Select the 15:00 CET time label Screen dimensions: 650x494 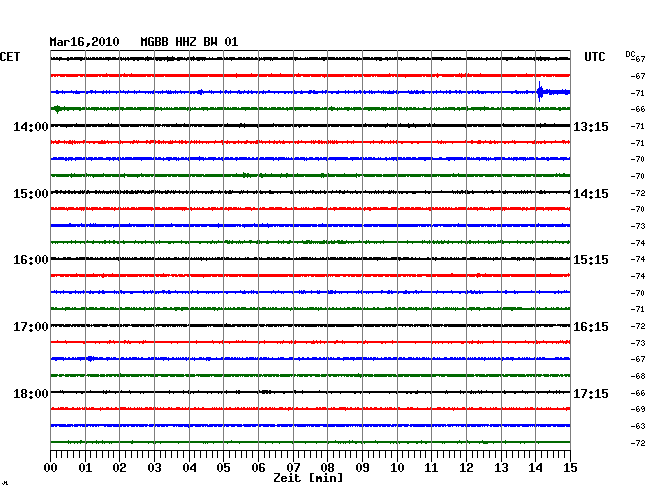(31, 194)
